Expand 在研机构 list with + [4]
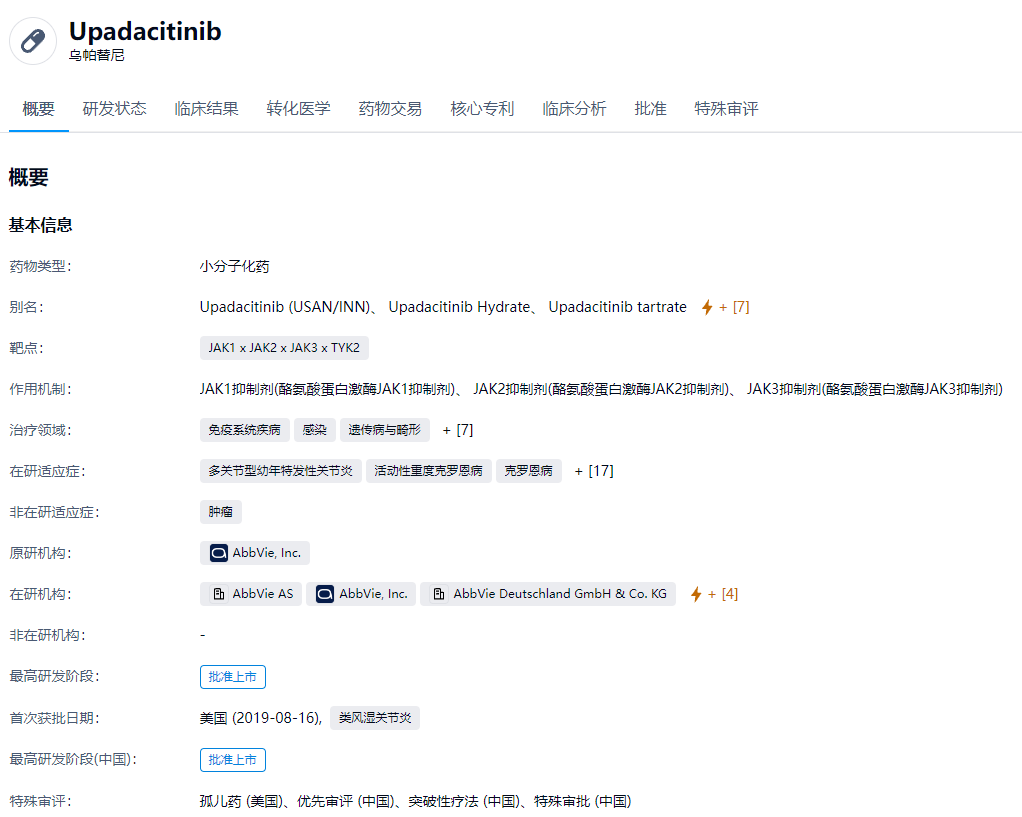 723,594
